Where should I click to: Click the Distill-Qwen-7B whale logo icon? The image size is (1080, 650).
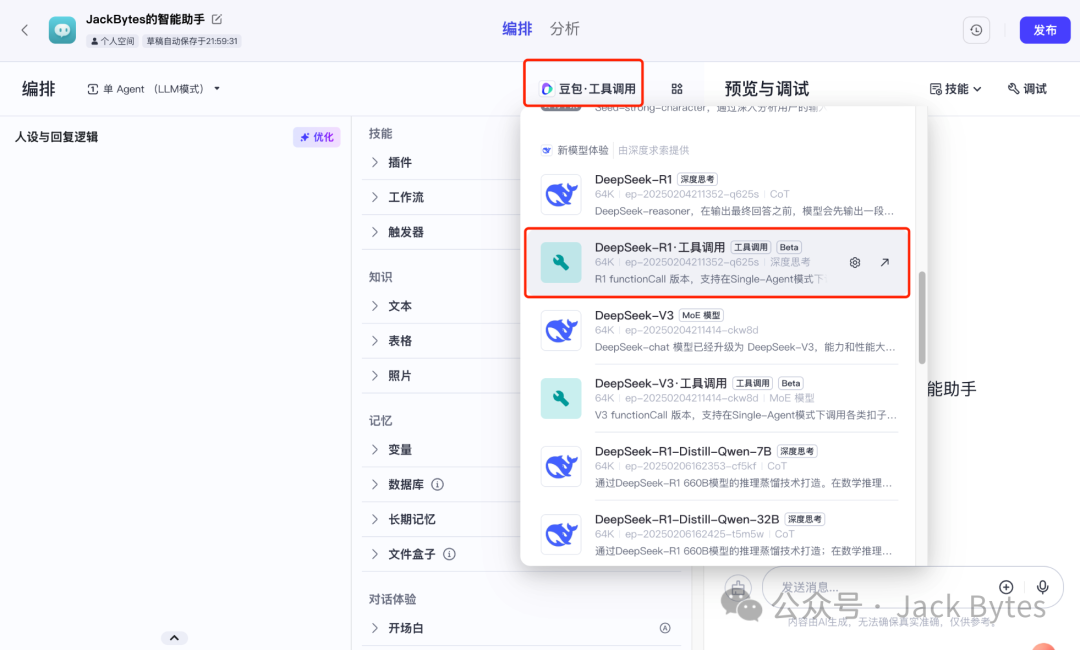pyautogui.click(x=561, y=467)
